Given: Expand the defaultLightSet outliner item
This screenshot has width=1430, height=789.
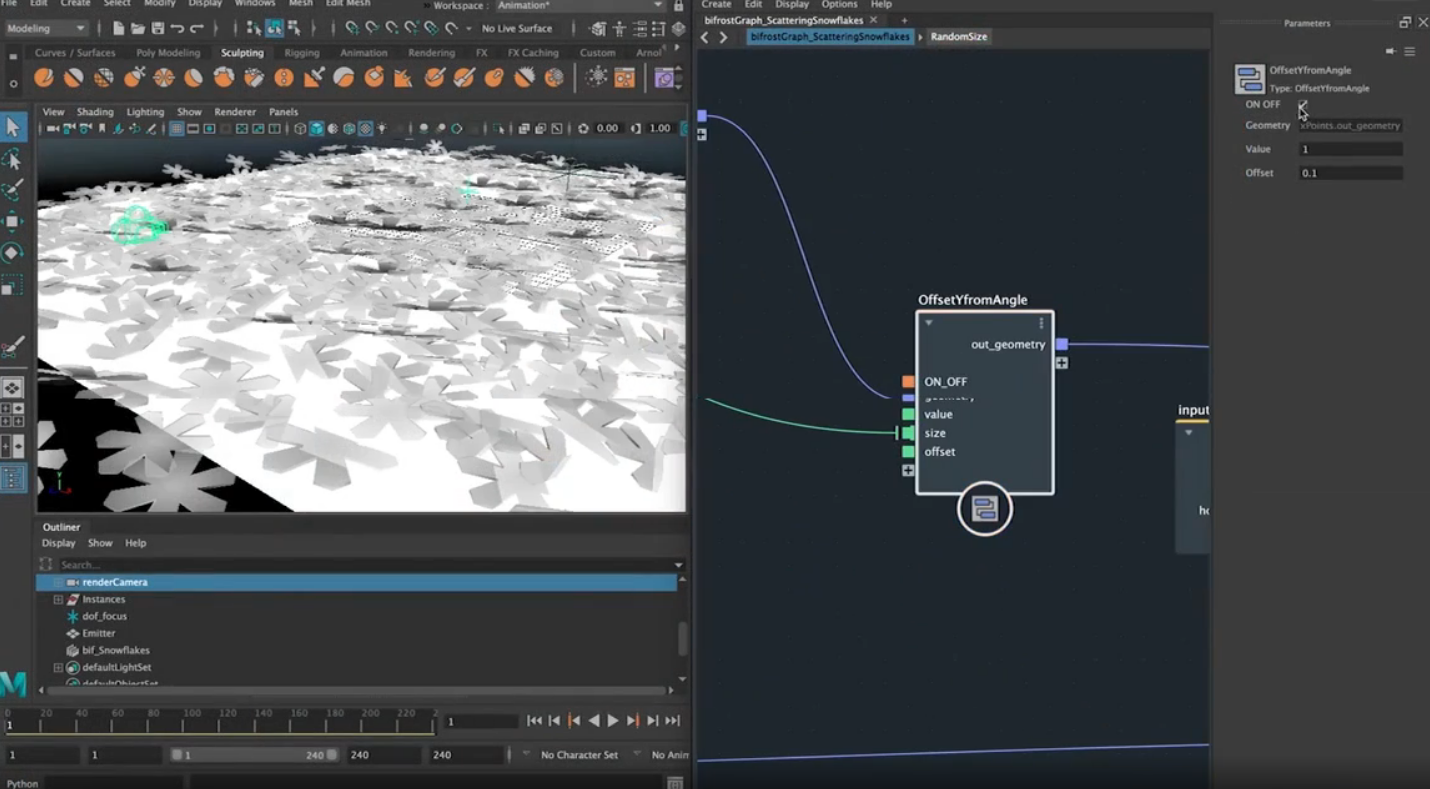Looking at the screenshot, I should [x=58, y=668].
